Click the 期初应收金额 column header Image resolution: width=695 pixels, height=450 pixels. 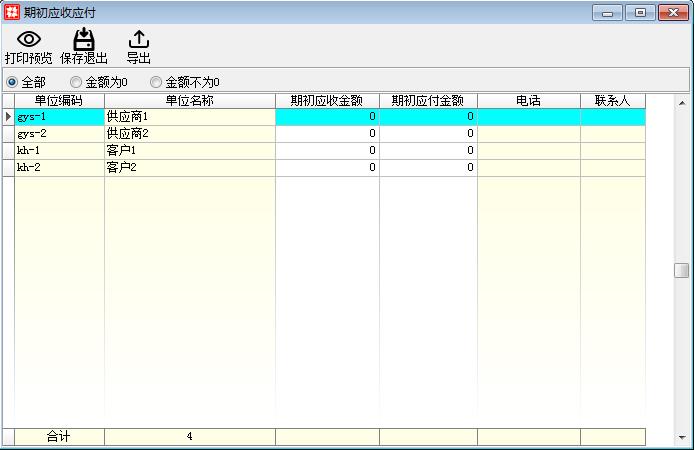[x=327, y=101]
